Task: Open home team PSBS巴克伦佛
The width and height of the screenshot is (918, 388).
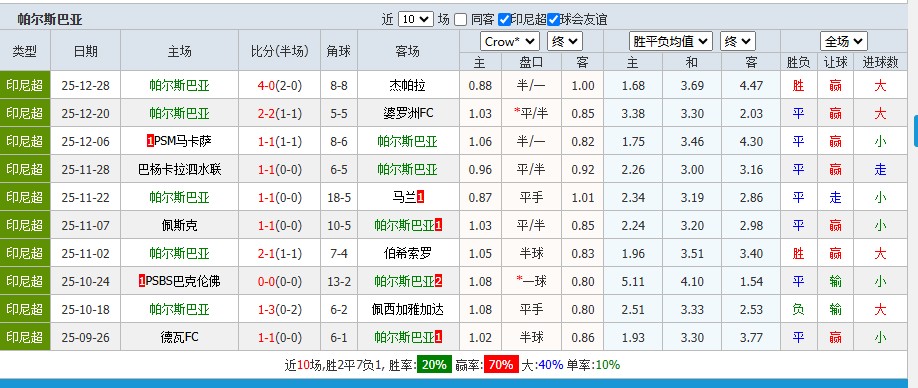Action: click(x=183, y=281)
